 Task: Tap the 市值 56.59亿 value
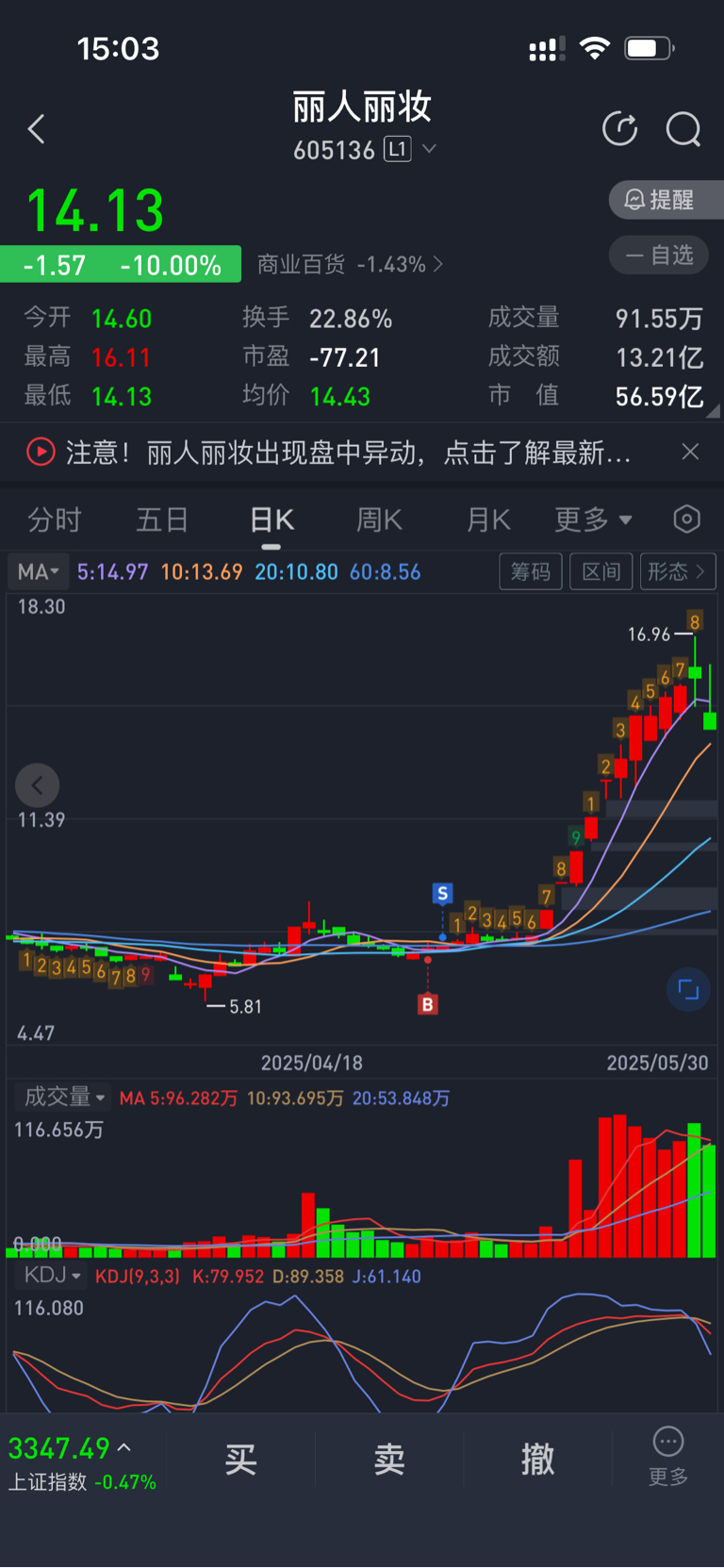(x=660, y=396)
